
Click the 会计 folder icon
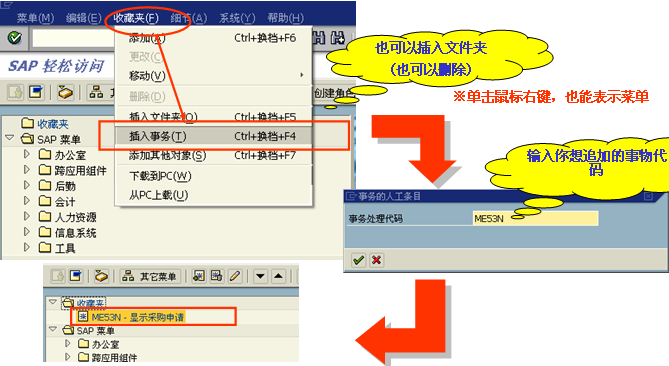(45, 200)
